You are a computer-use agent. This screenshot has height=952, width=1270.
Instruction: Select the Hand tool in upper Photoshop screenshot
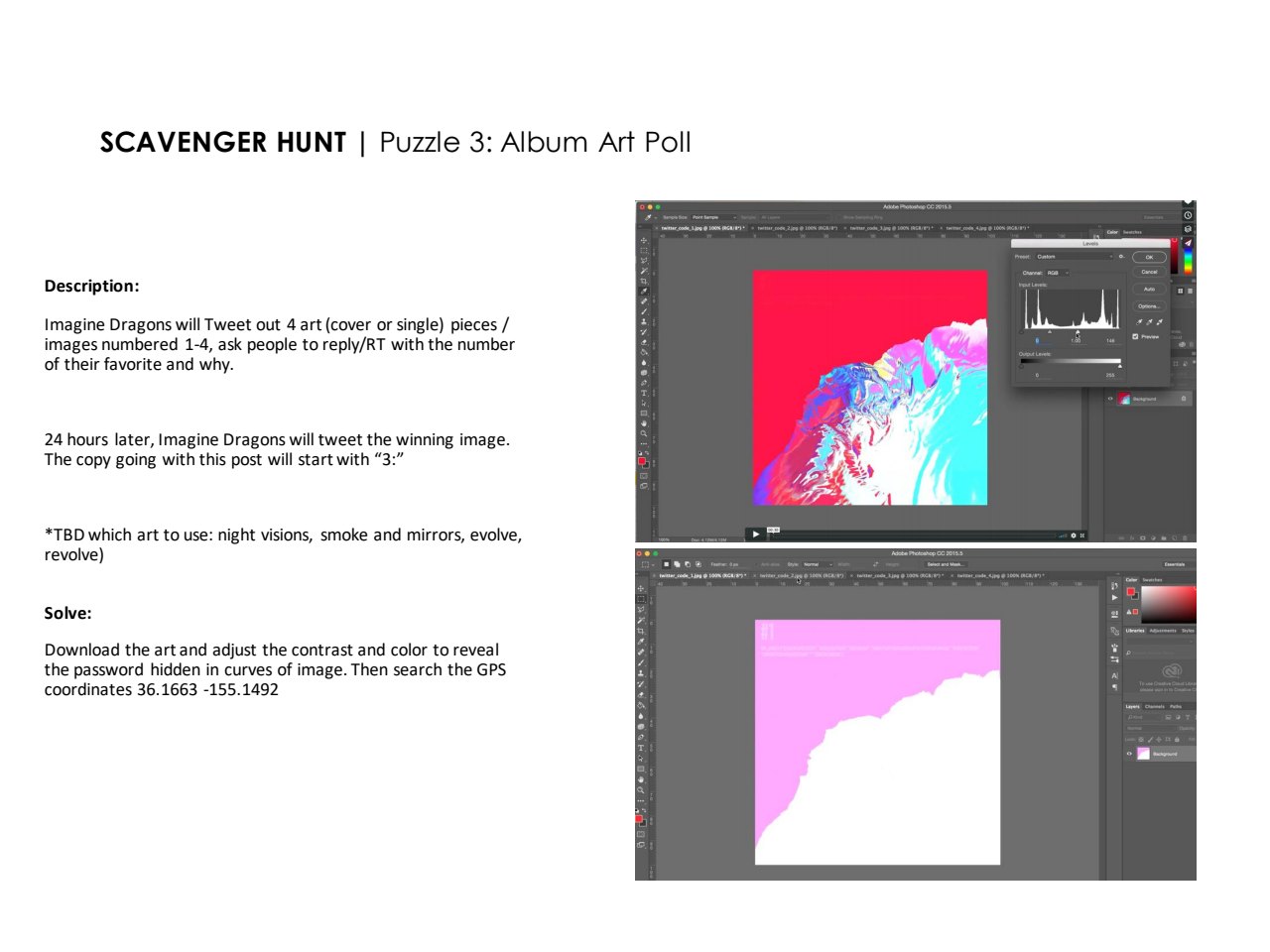pos(644,423)
